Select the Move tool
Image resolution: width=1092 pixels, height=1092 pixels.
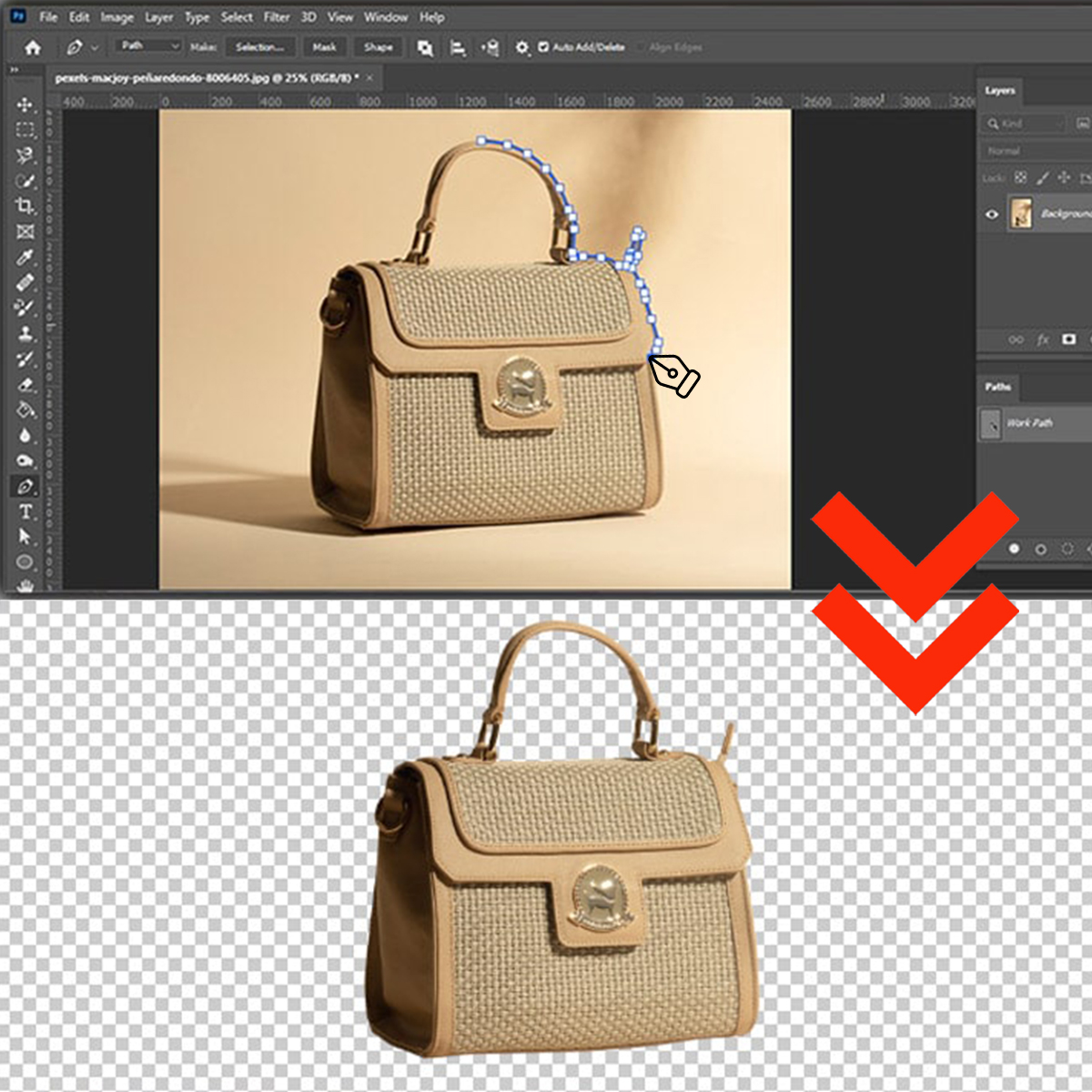(25, 105)
